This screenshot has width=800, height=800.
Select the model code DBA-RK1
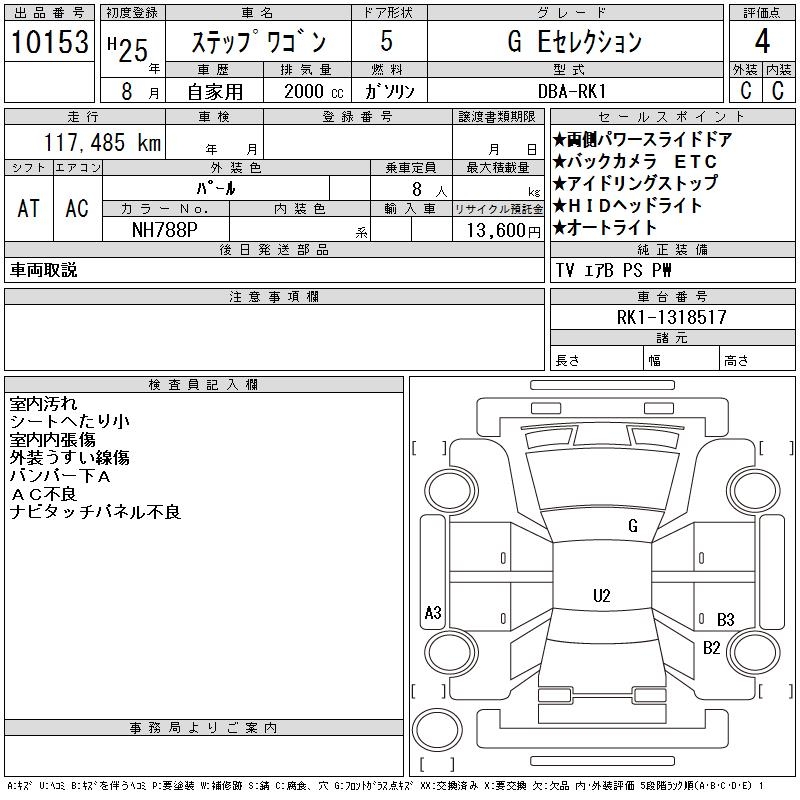tap(572, 91)
